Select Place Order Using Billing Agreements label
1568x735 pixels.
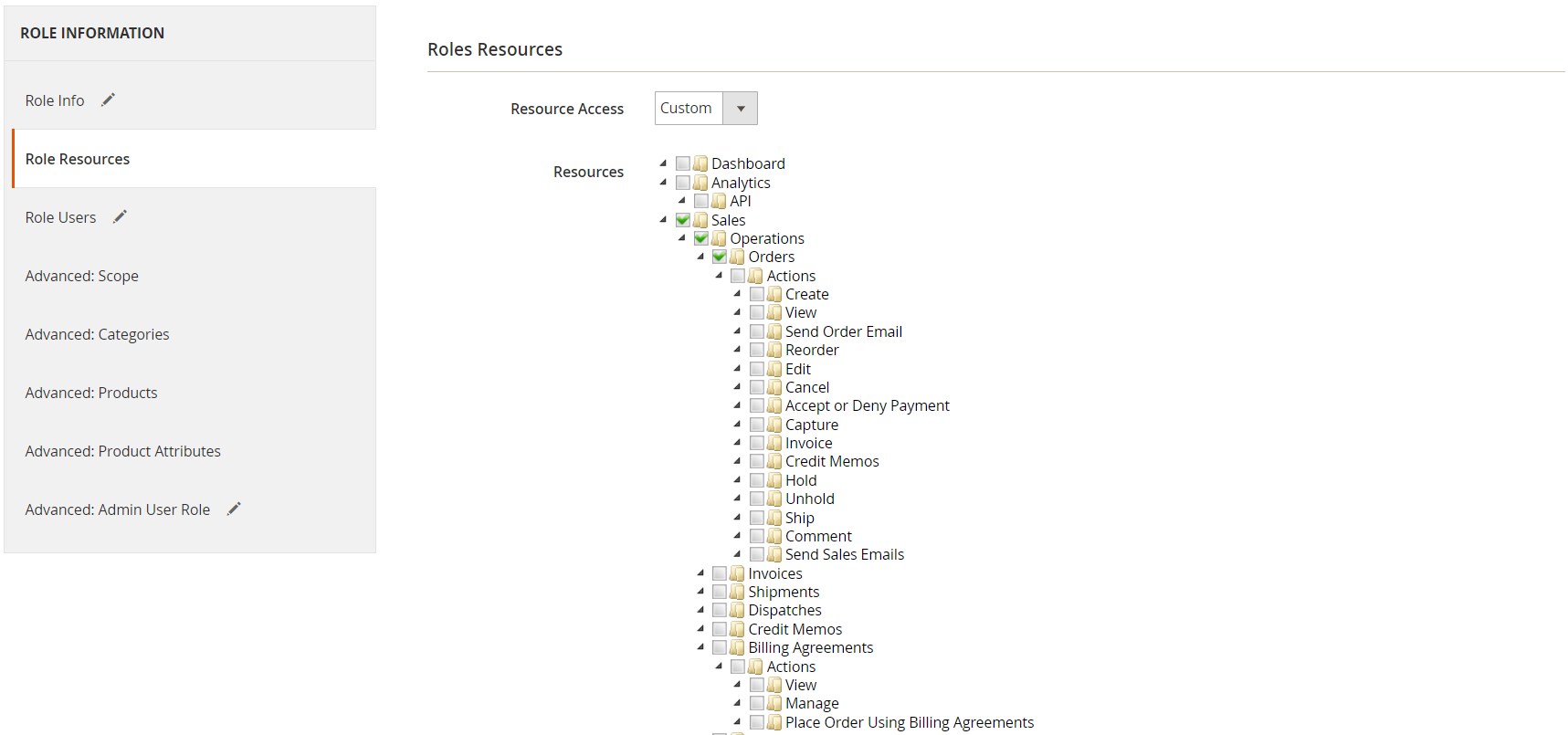point(910,722)
